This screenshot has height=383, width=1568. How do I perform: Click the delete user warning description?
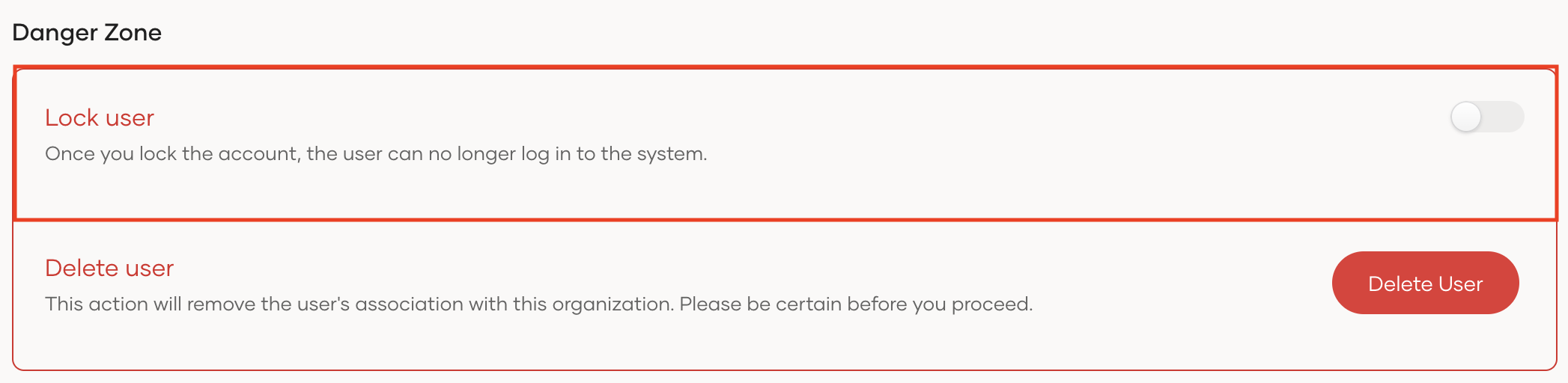(539, 304)
